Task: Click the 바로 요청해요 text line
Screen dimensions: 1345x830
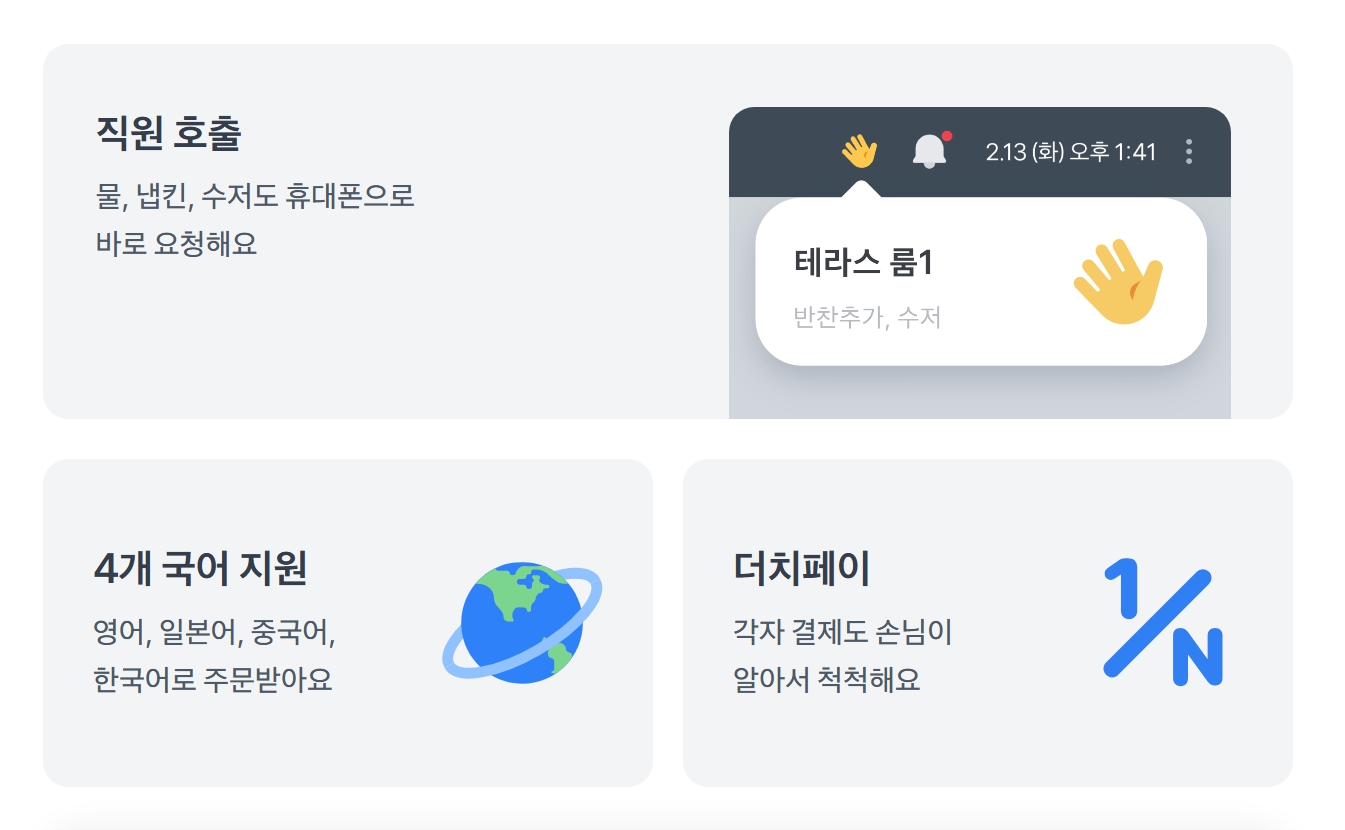Action: coord(176,243)
